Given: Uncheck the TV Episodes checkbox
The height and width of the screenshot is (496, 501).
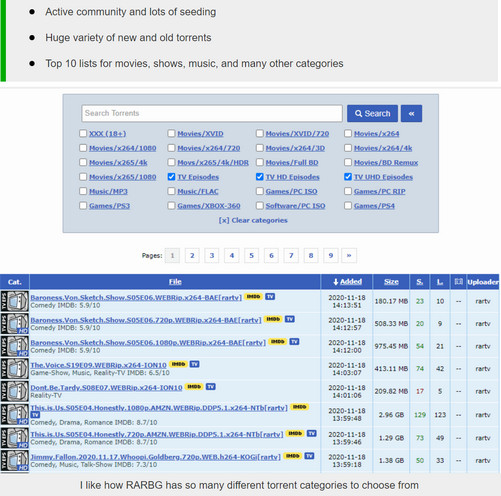Looking at the screenshot, I should pyautogui.click(x=171, y=177).
